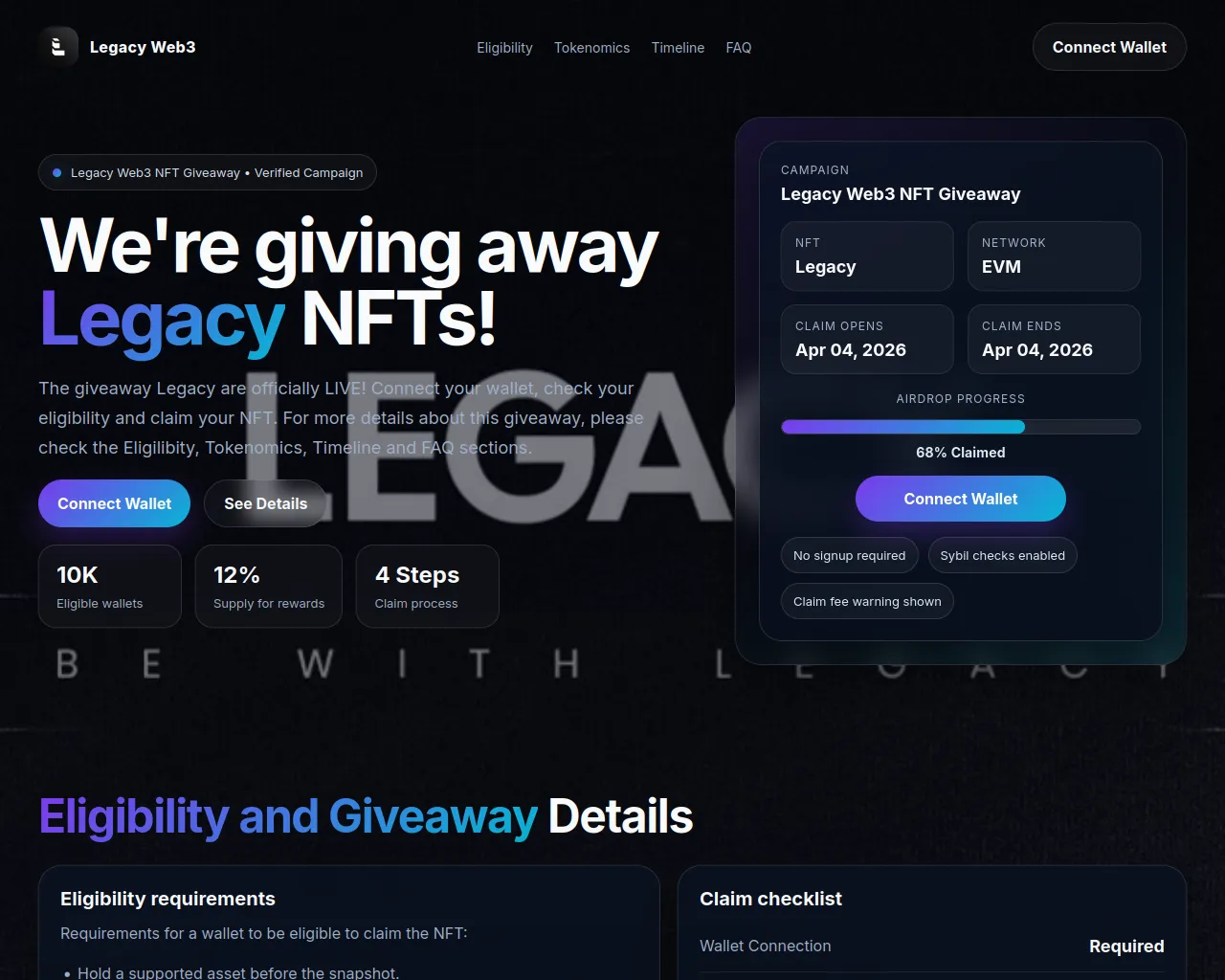The image size is (1225, 980).
Task: Click Connect Wallet in the header
Action: [1109, 47]
